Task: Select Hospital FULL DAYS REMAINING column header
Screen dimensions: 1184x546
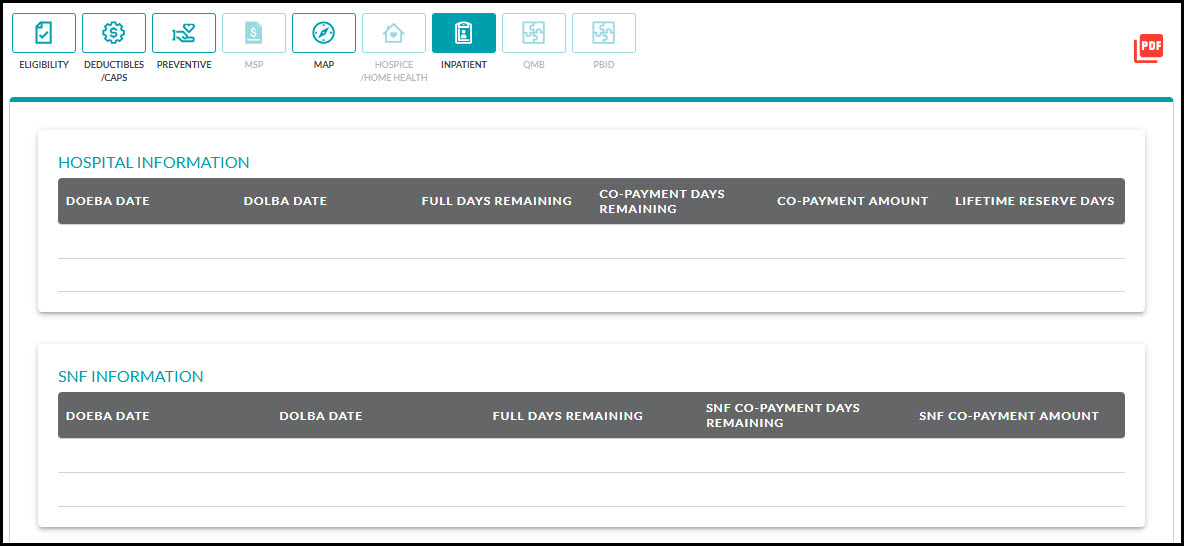Action: point(496,201)
